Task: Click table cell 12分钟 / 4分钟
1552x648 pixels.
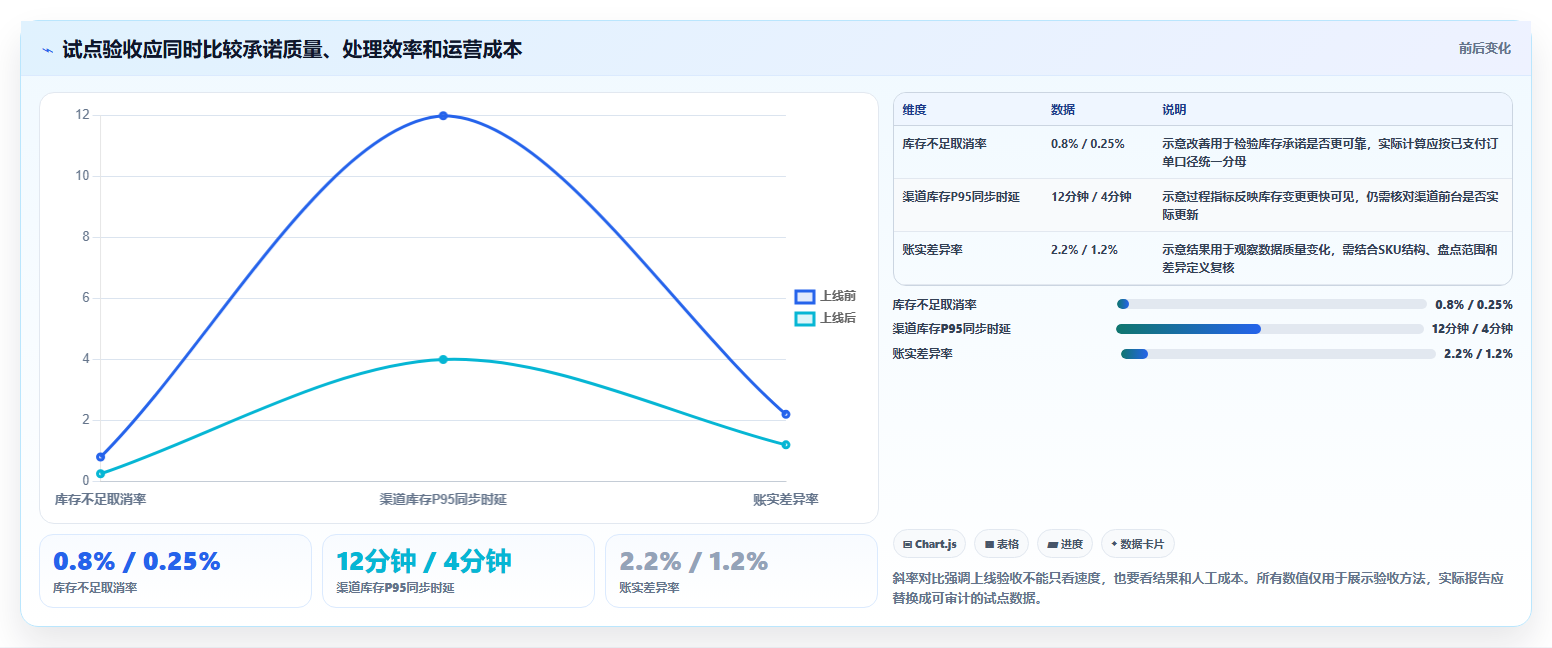Action: [x=1091, y=196]
